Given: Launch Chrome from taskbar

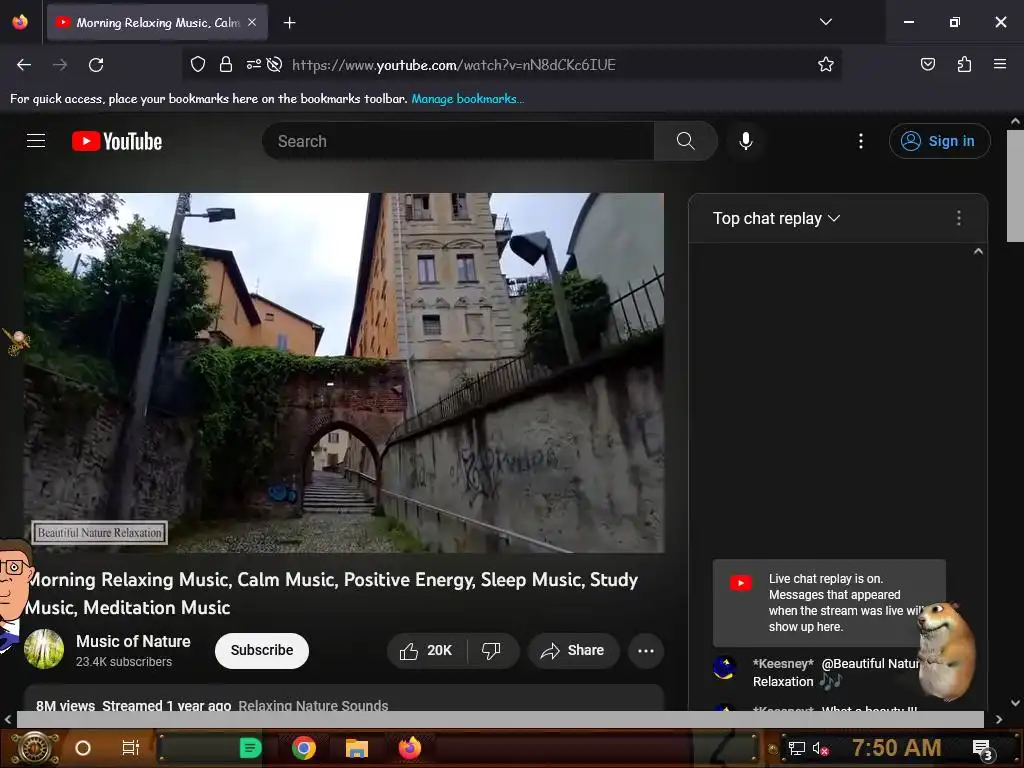Looking at the screenshot, I should [x=304, y=748].
